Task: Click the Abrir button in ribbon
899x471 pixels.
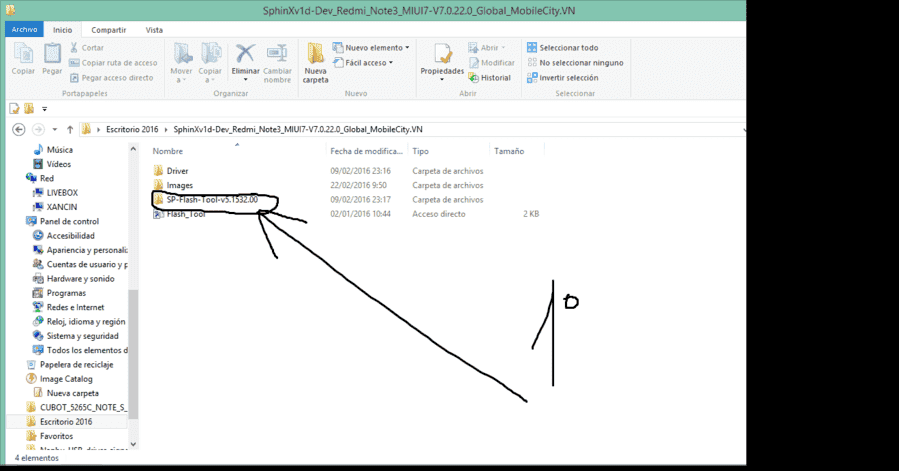Action: point(487,48)
